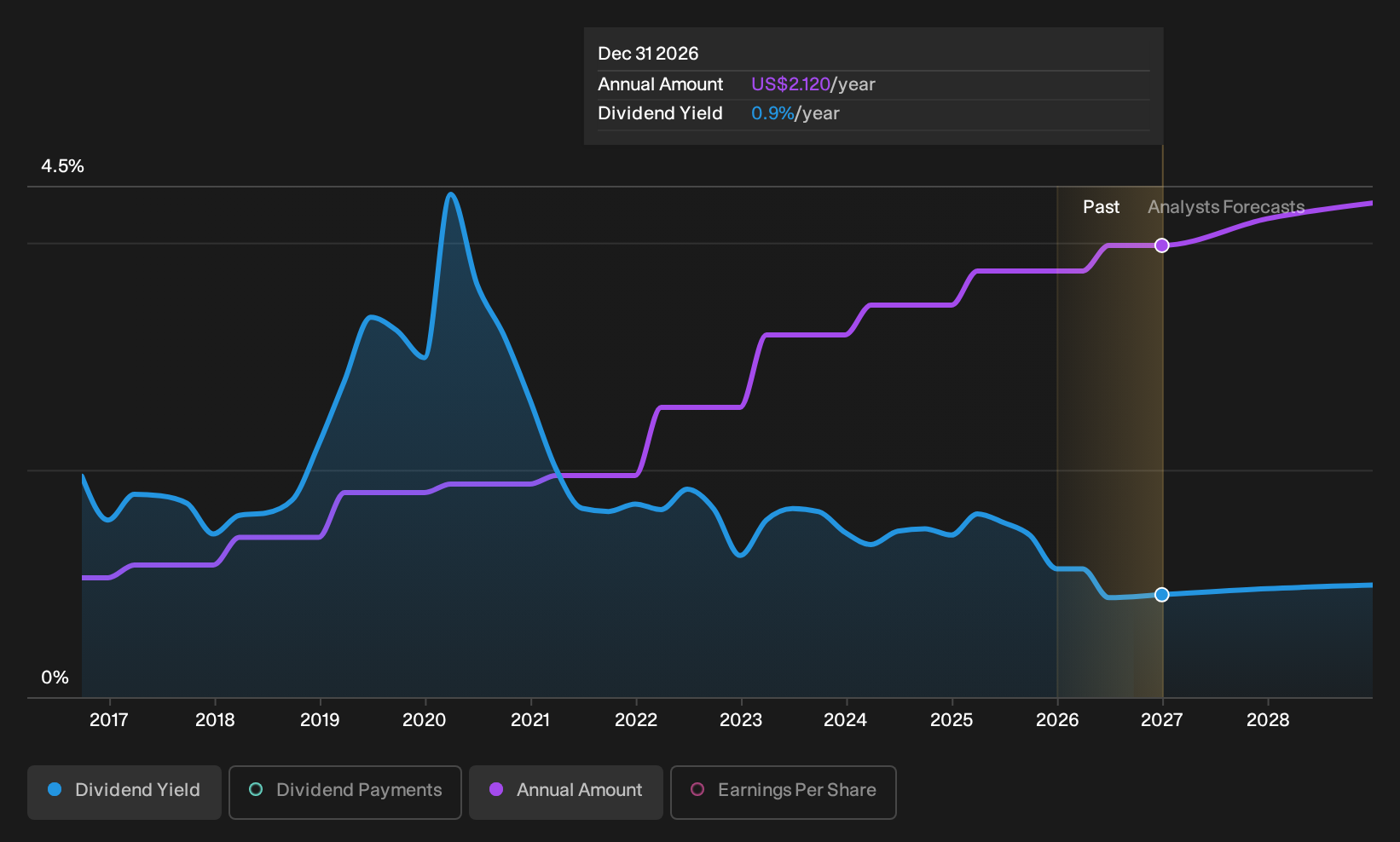Click the Analysts Forecasts label
1400x842 pixels.
(1226, 207)
